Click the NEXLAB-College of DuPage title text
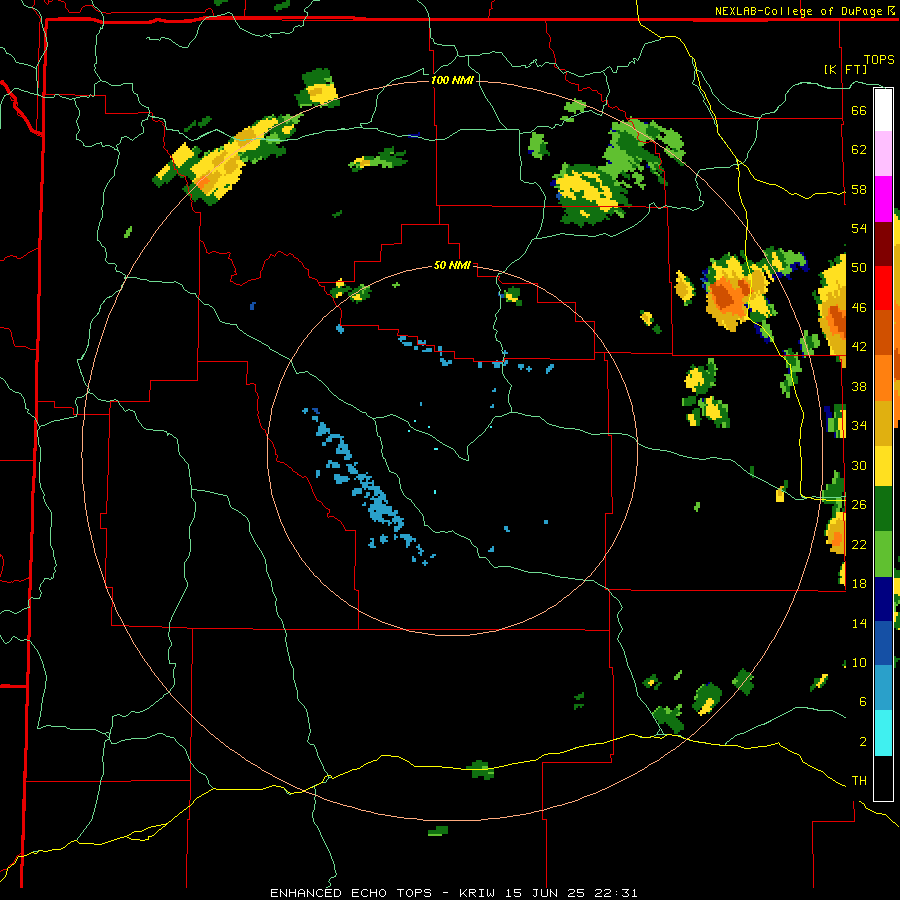The width and height of the screenshot is (900, 900). [x=806, y=11]
